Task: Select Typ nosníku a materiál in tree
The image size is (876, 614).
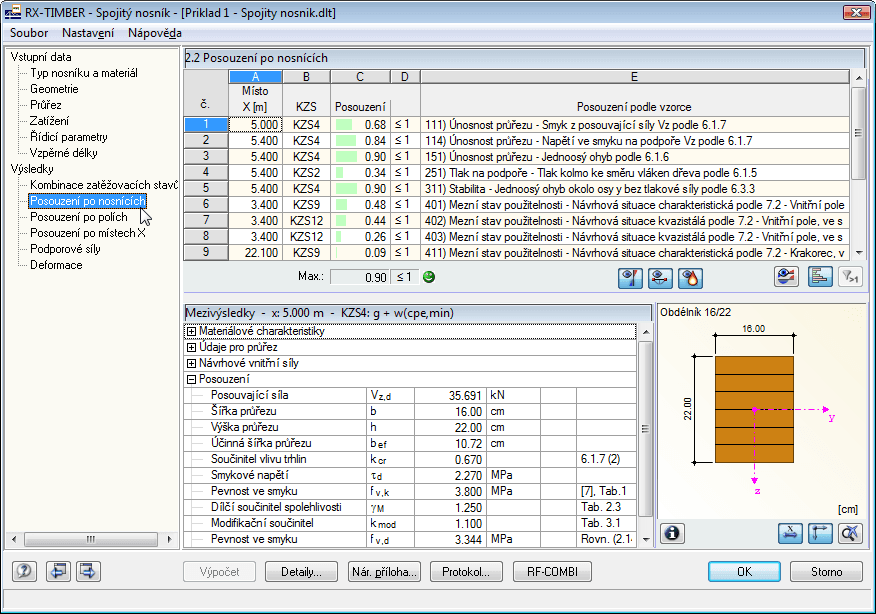Action: coord(84,73)
